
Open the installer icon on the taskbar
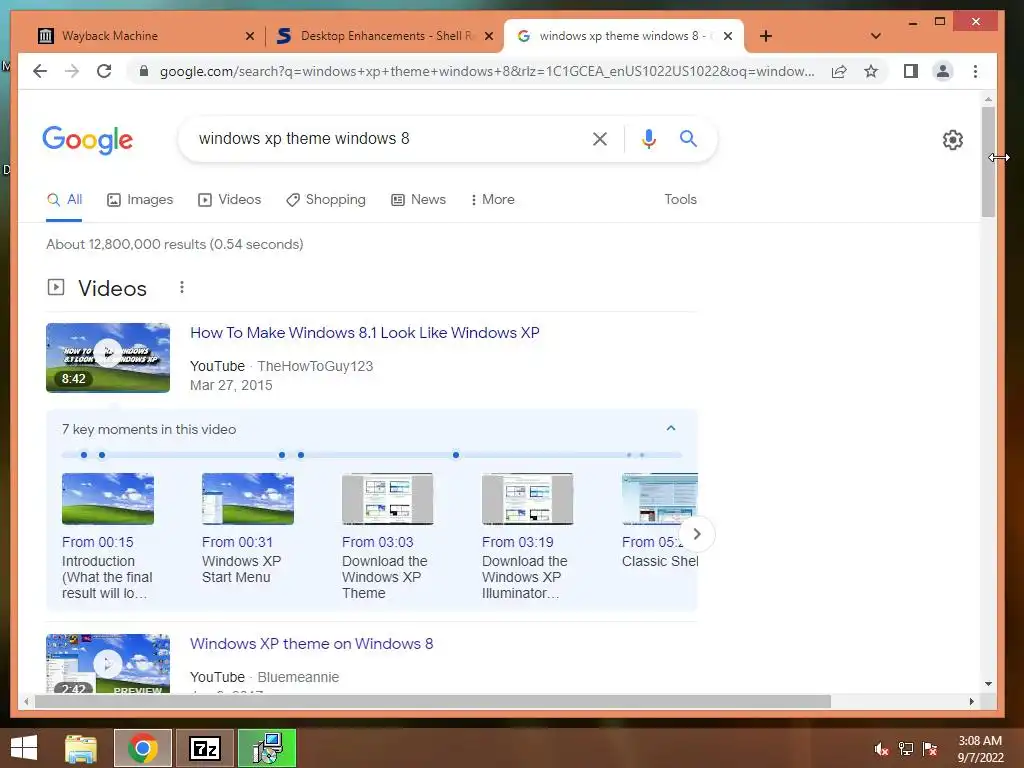point(267,748)
